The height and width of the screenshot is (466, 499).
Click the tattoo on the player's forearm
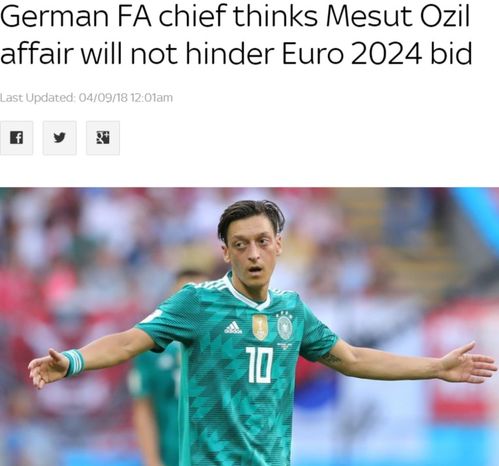pyautogui.click(x=332, y=359)
